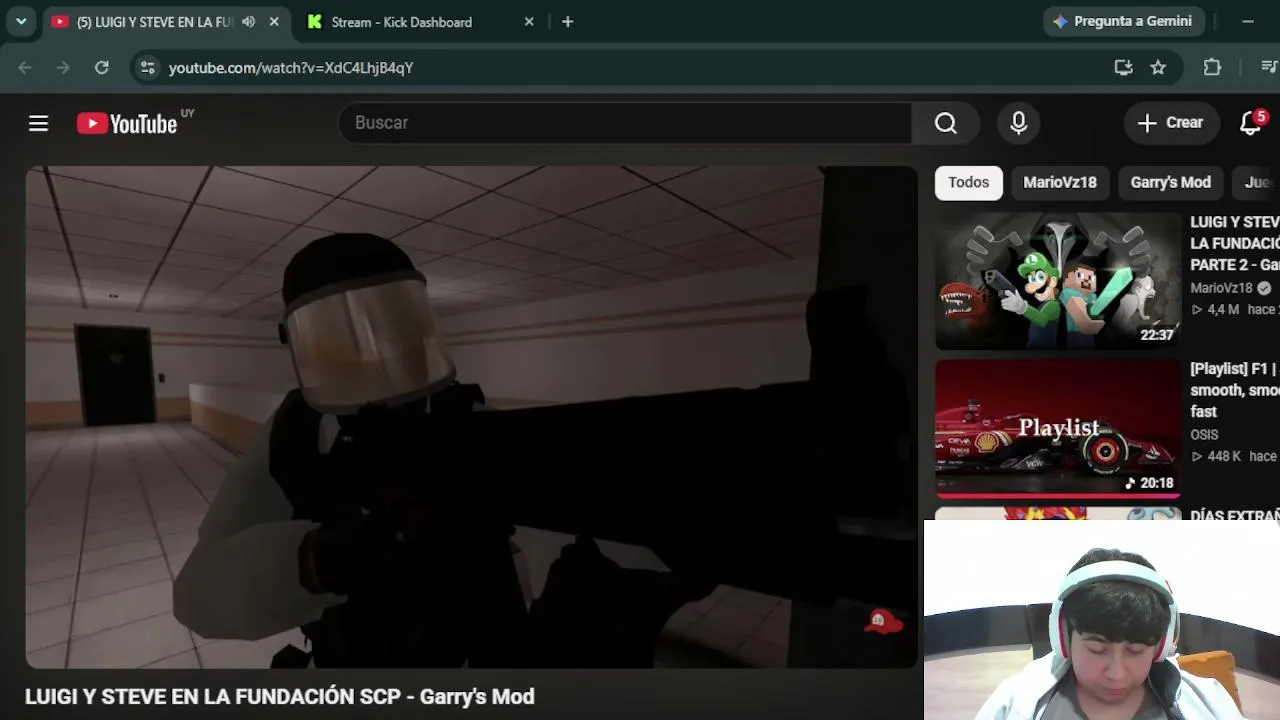The height and width of the screenshot is (720, 1280).
Task: Visit the OSIS channel from the suggestion
Action: pos(1204,435)
